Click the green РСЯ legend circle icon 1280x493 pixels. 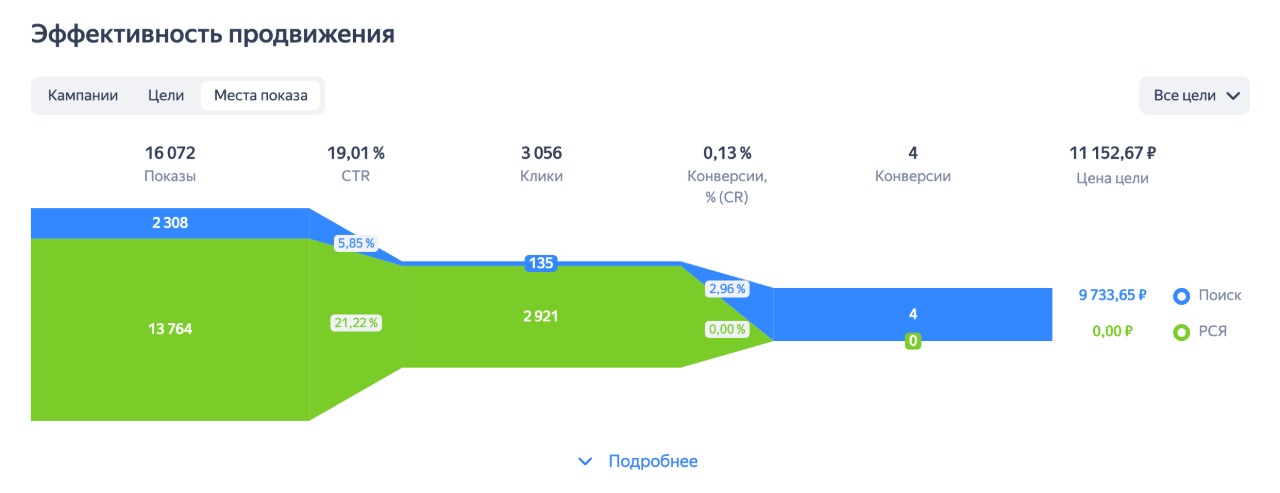click(x=1181, y=332)
